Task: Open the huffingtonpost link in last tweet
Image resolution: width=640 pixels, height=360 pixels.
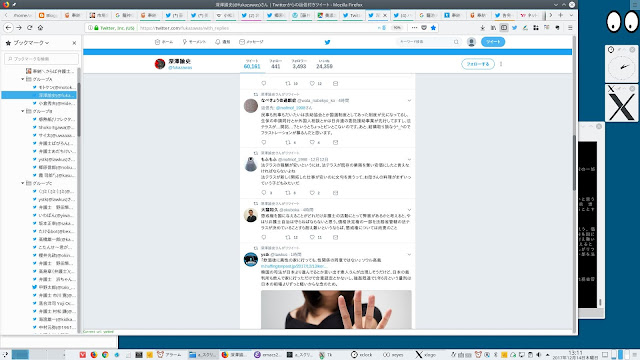Action: click(294, 266)
